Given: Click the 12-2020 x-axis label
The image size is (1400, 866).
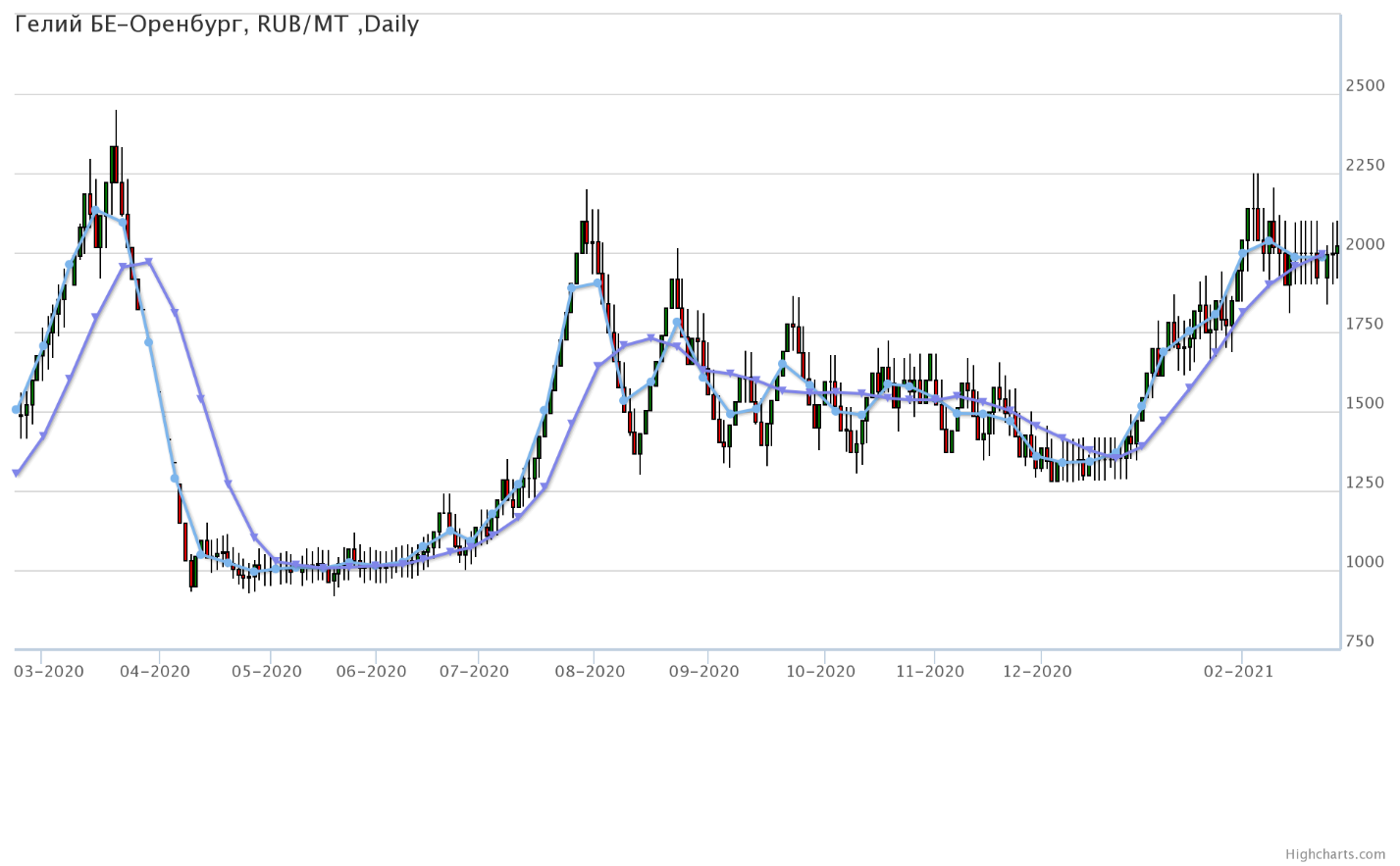Looking at the screenshot, I should click(1038, 671).
